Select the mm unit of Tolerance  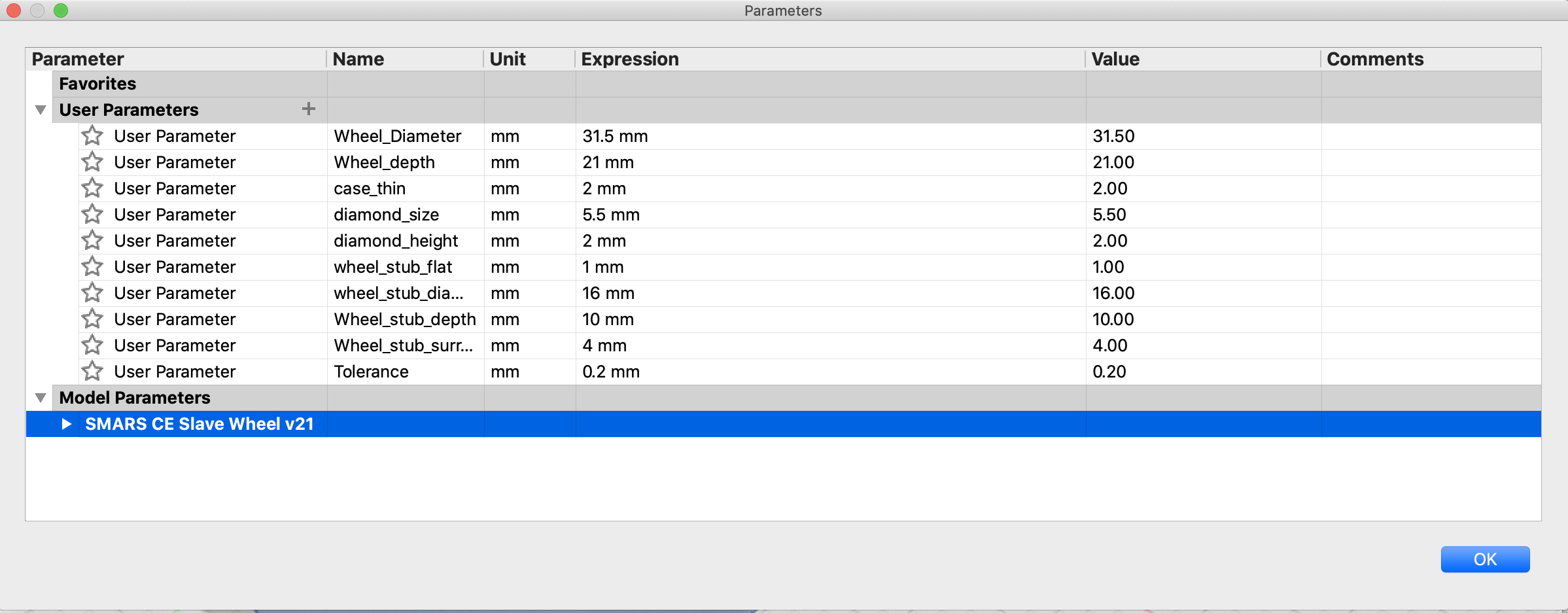coord(530,372)
